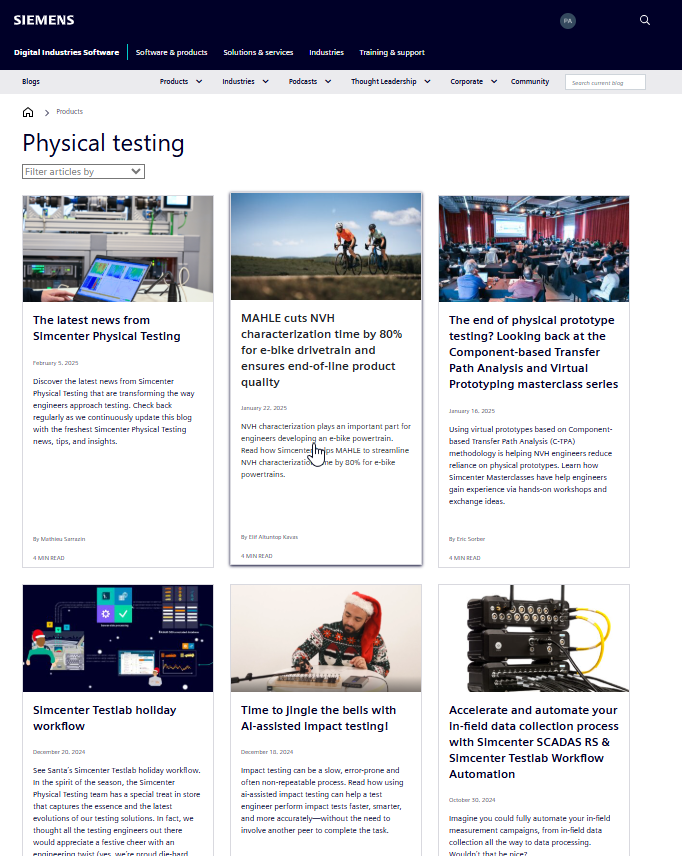Open Industries top navigation item
This screenshot has width=682, height=856.
pyautogui.click(x=327, y=52)
